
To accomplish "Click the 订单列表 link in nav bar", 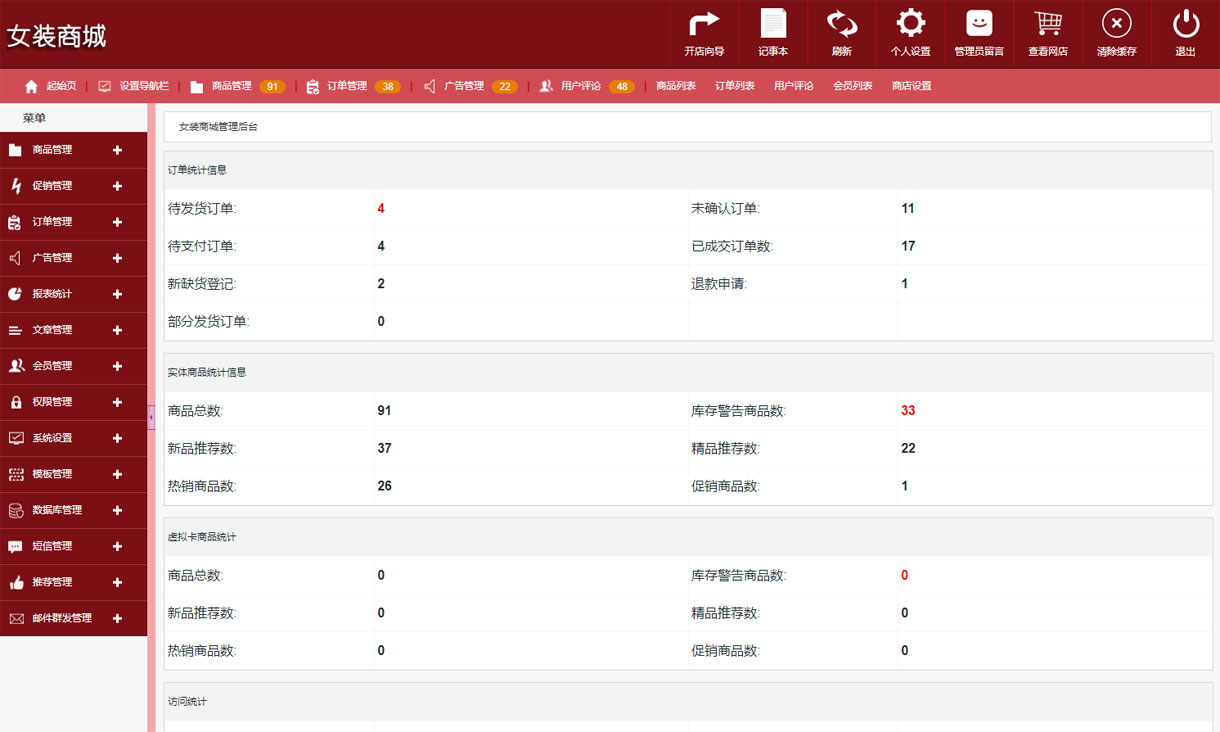I will (735, 86).
